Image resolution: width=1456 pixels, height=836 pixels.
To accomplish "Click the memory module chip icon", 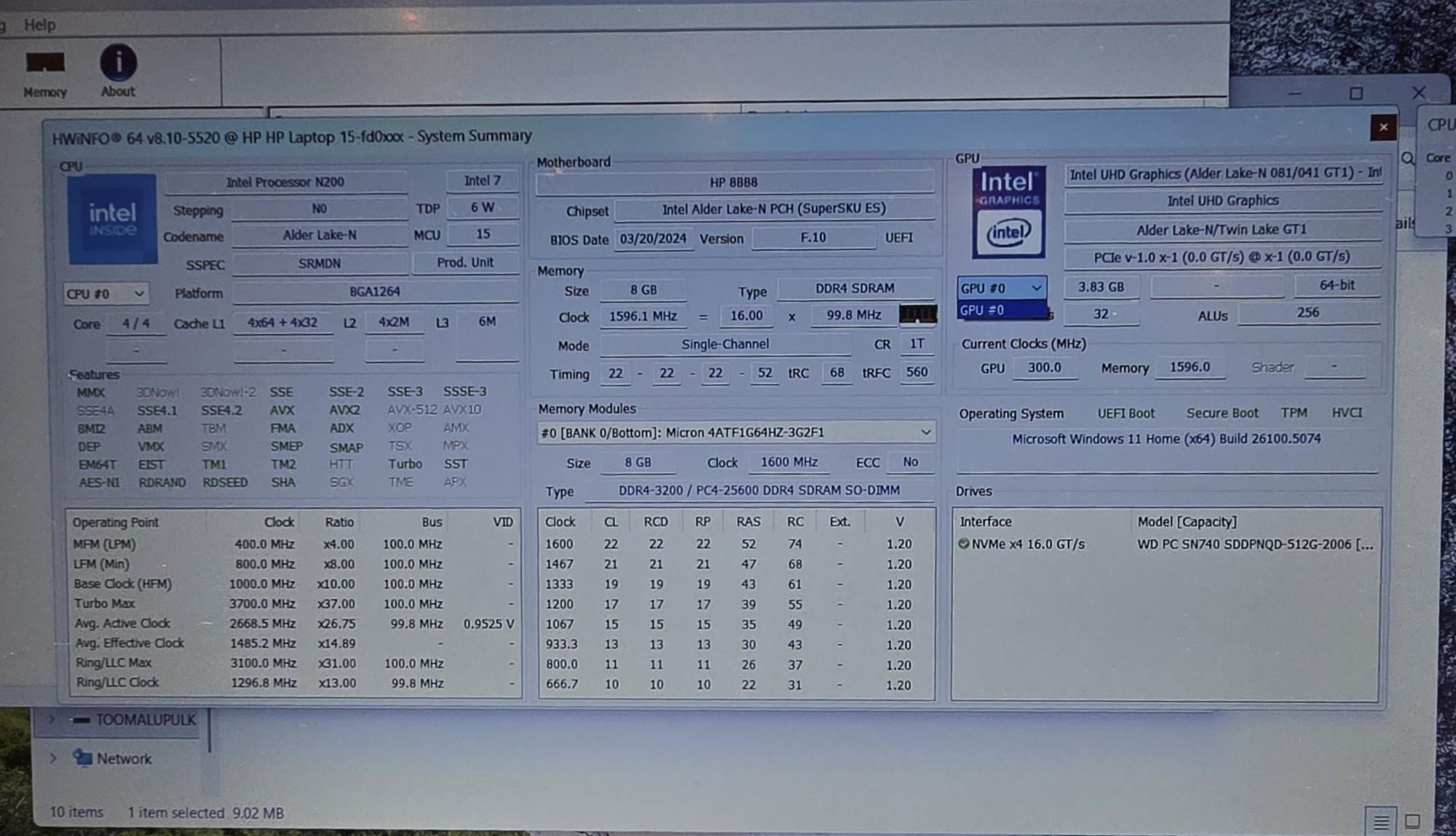I will [918, 314].
